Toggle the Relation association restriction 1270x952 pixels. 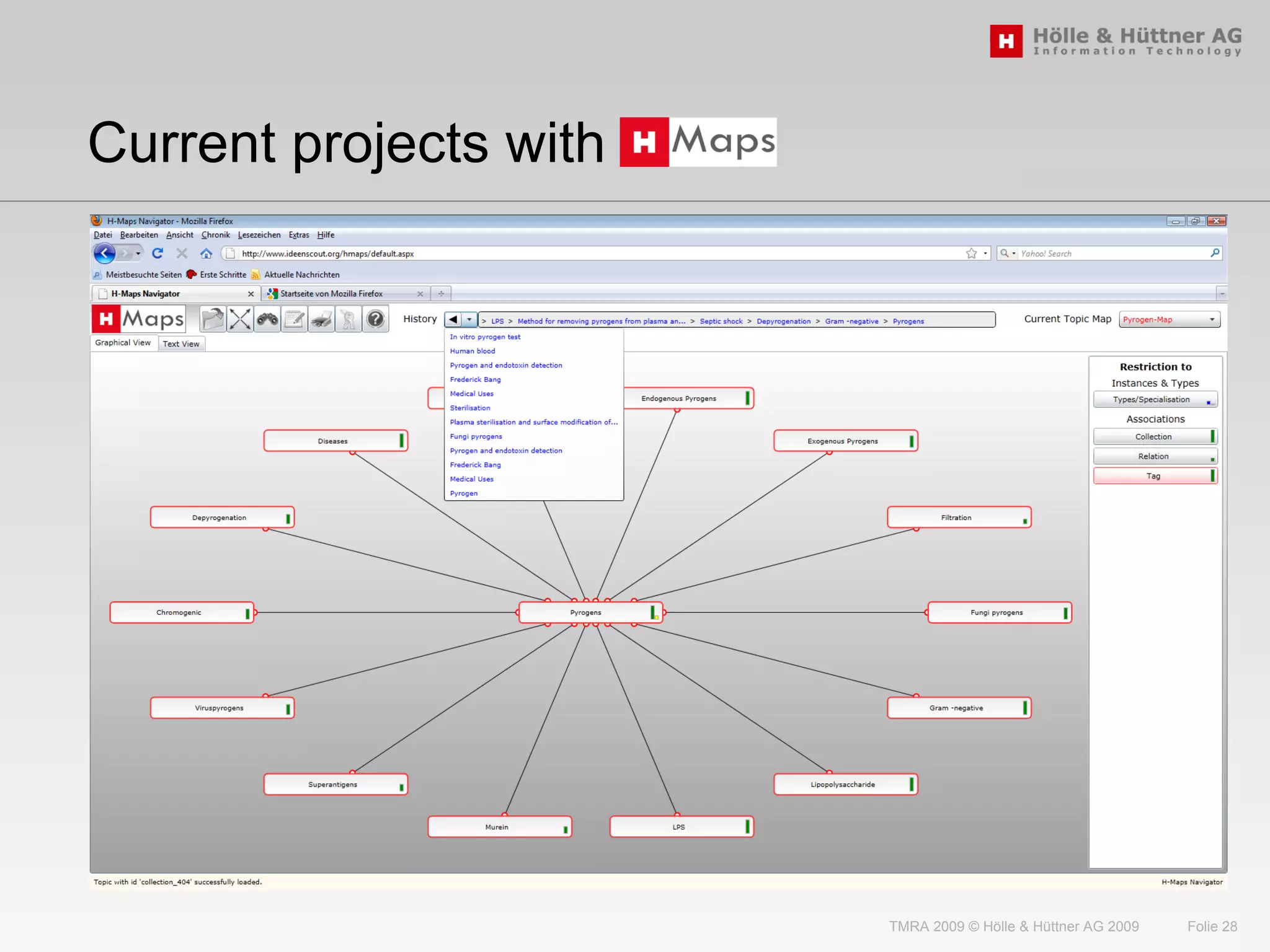pyautogui.click(x=1155, y=457)
